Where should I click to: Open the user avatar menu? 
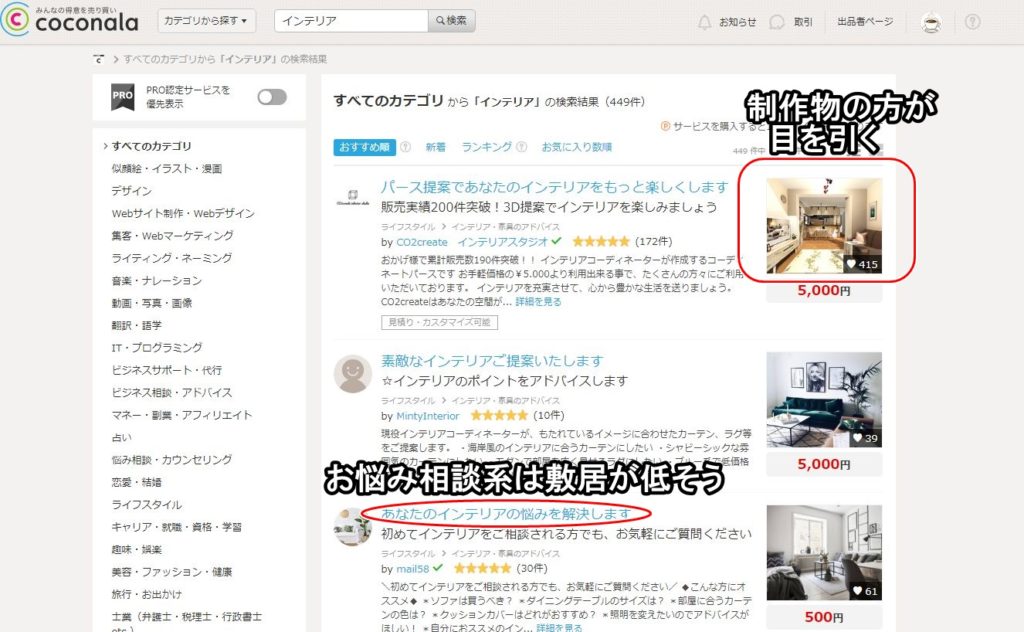pos(931,23)
